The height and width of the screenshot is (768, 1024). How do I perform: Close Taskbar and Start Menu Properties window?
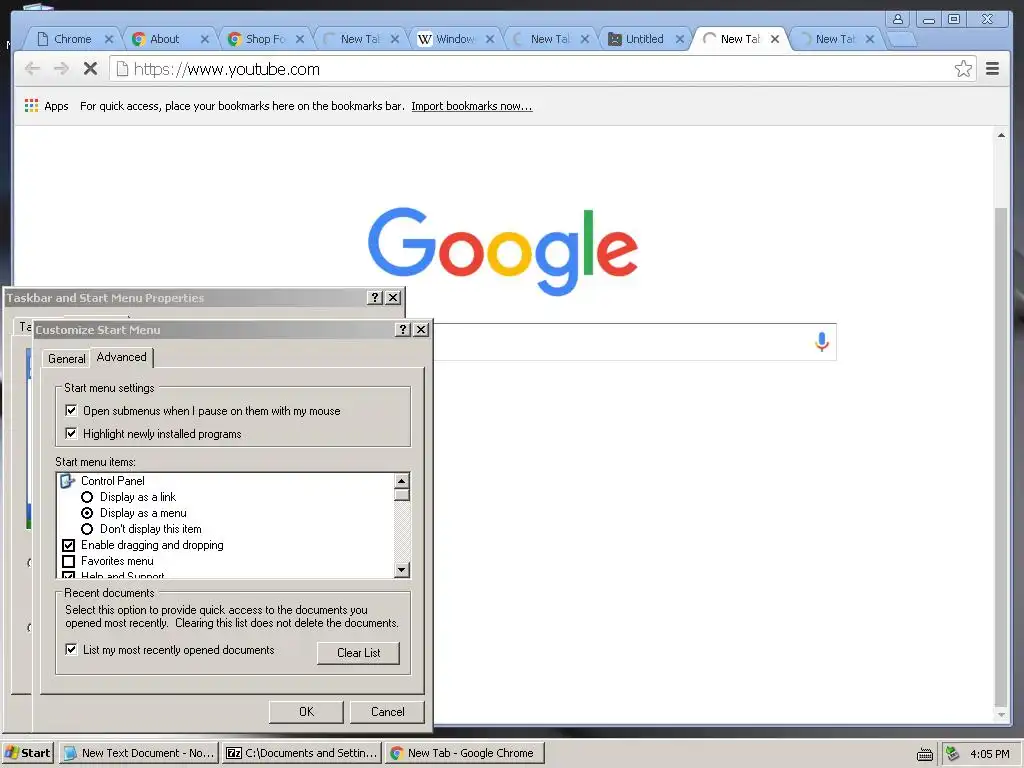point(392,297)
